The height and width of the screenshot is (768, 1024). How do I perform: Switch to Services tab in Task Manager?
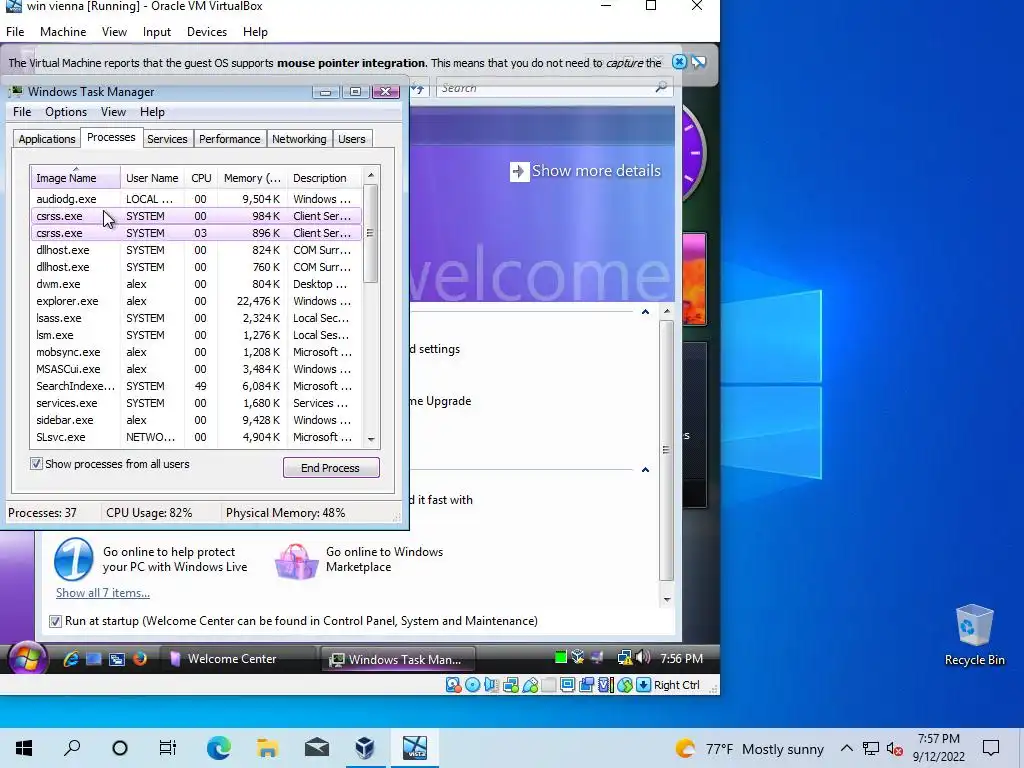pos(167,138)
